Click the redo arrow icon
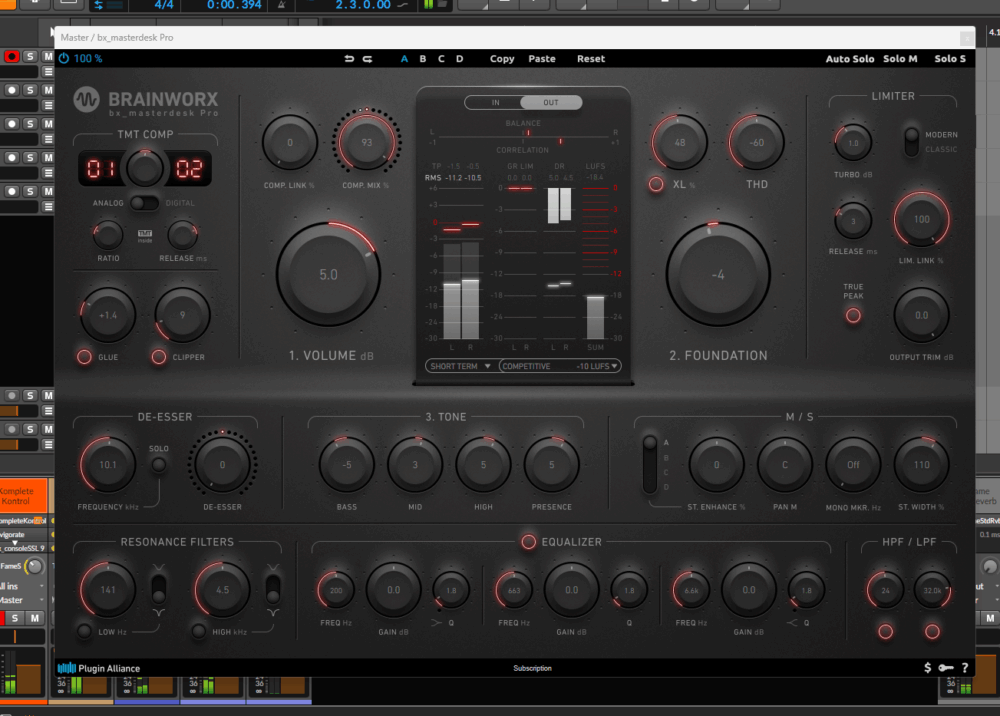The image size is (1000, 716). point(367,59)
